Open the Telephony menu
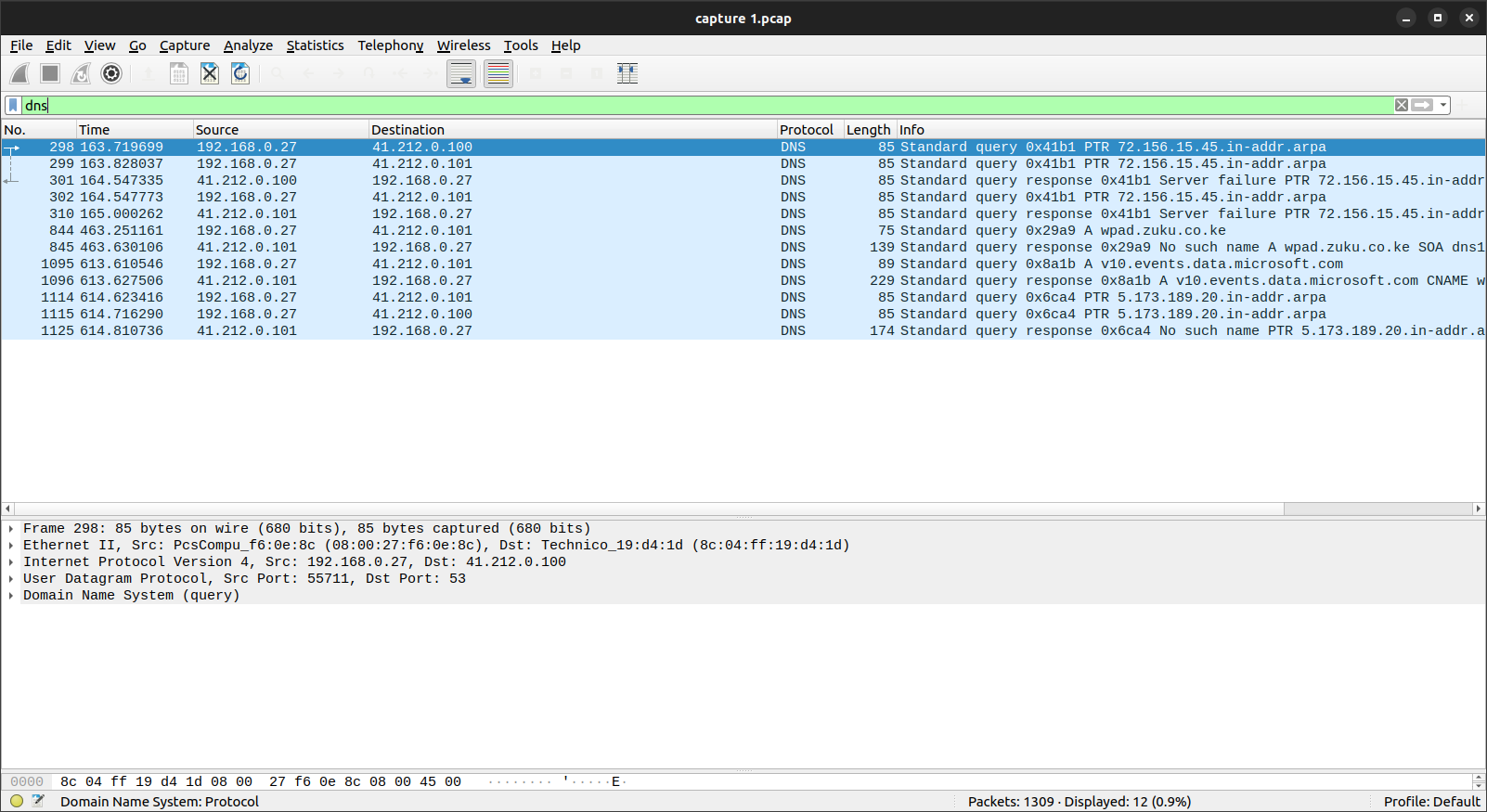Image resolution: width=1487 pixels, height=812 pixels. [390, 45]
